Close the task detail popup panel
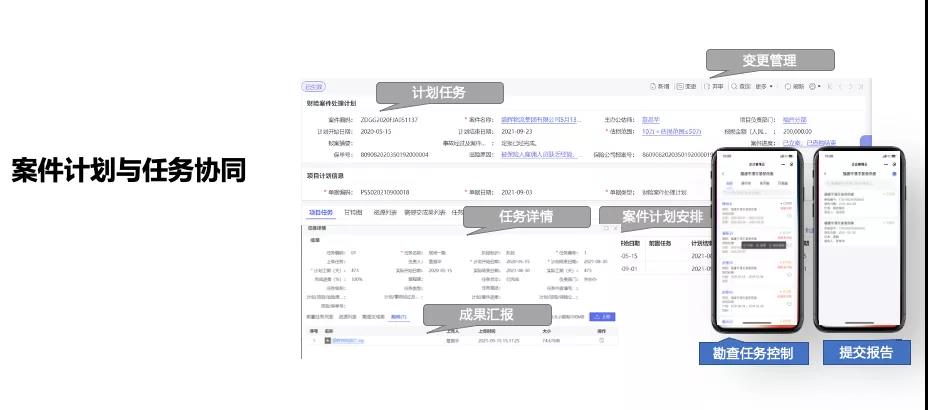Image resolution: width=928 pixels, height=410 pixels. 616,228
